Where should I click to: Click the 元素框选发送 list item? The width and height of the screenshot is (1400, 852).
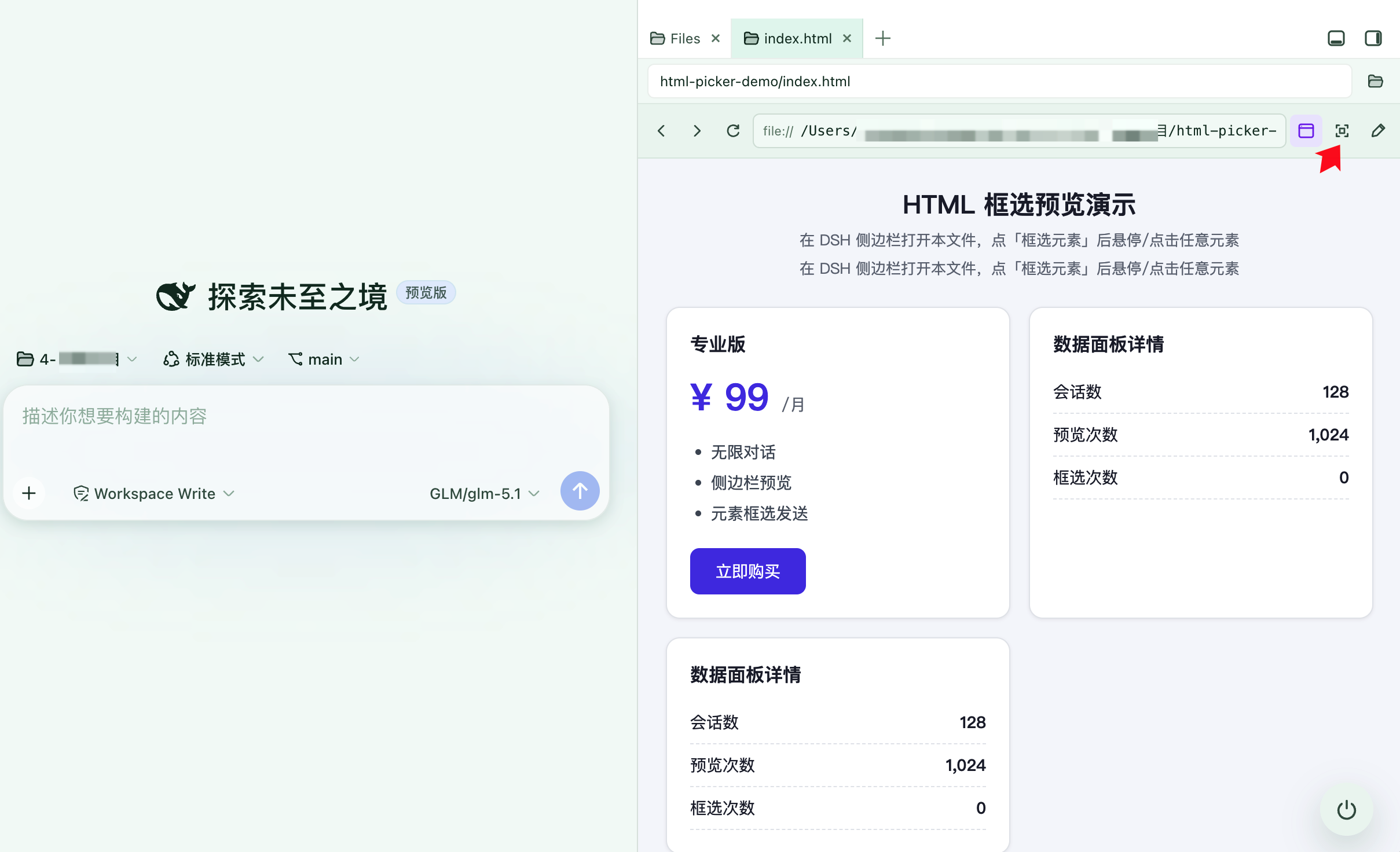[x=759, y=513]
